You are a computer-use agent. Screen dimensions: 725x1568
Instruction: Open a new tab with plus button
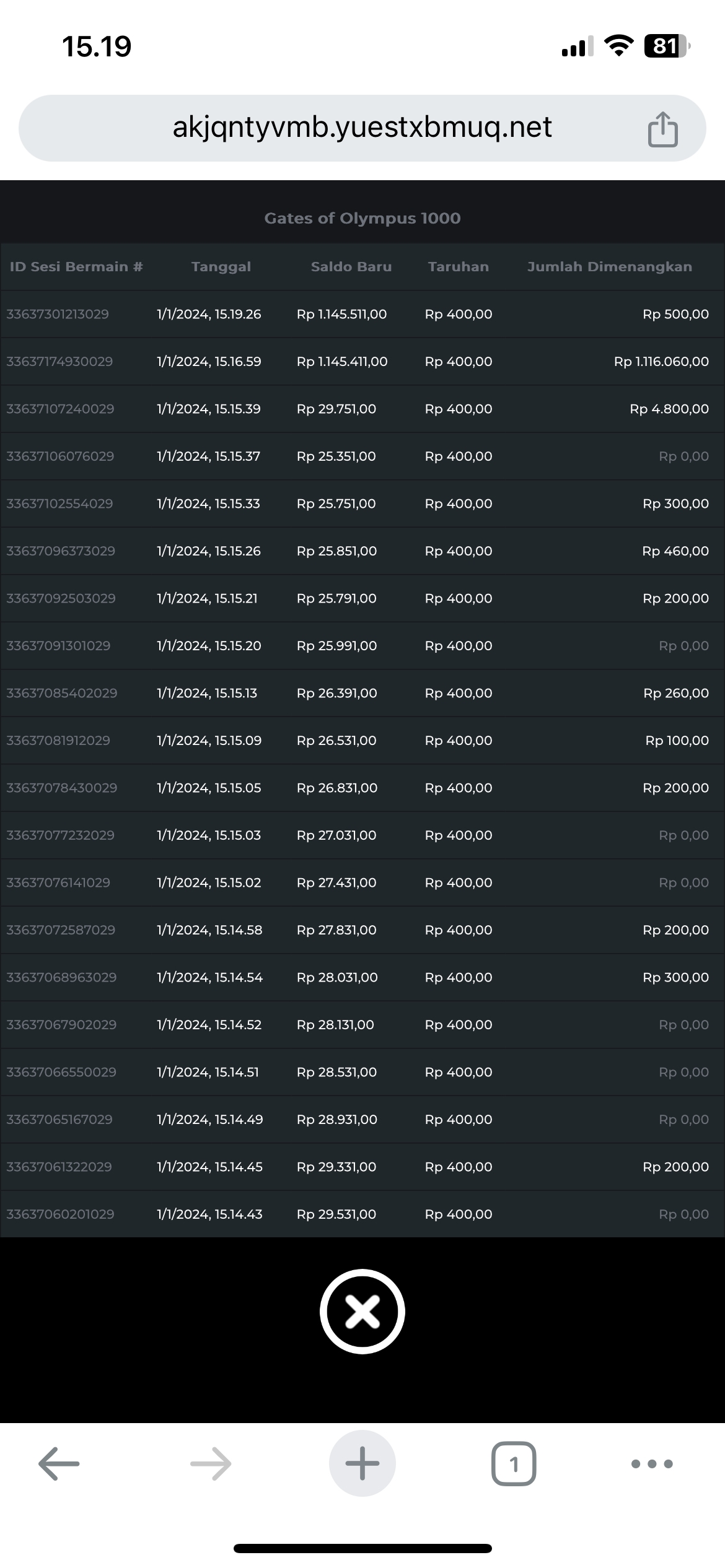pos(362,1464)
